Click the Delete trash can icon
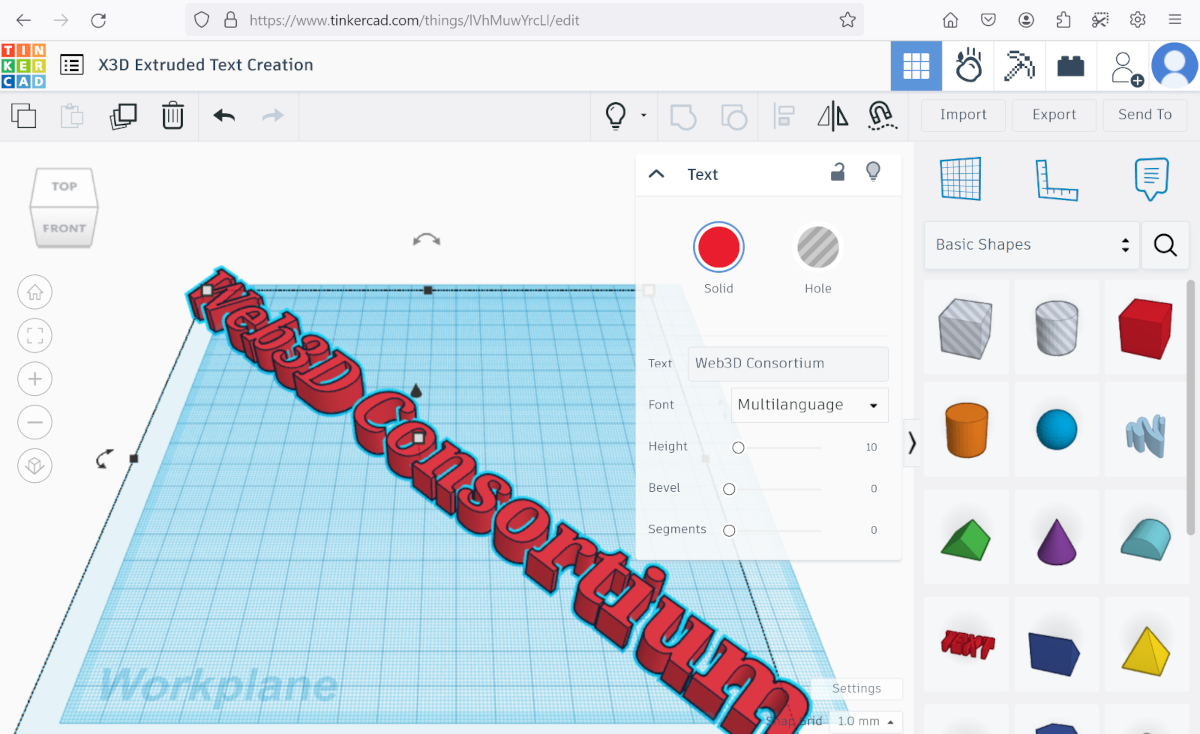1200x734 pixels. coord(173,115)
